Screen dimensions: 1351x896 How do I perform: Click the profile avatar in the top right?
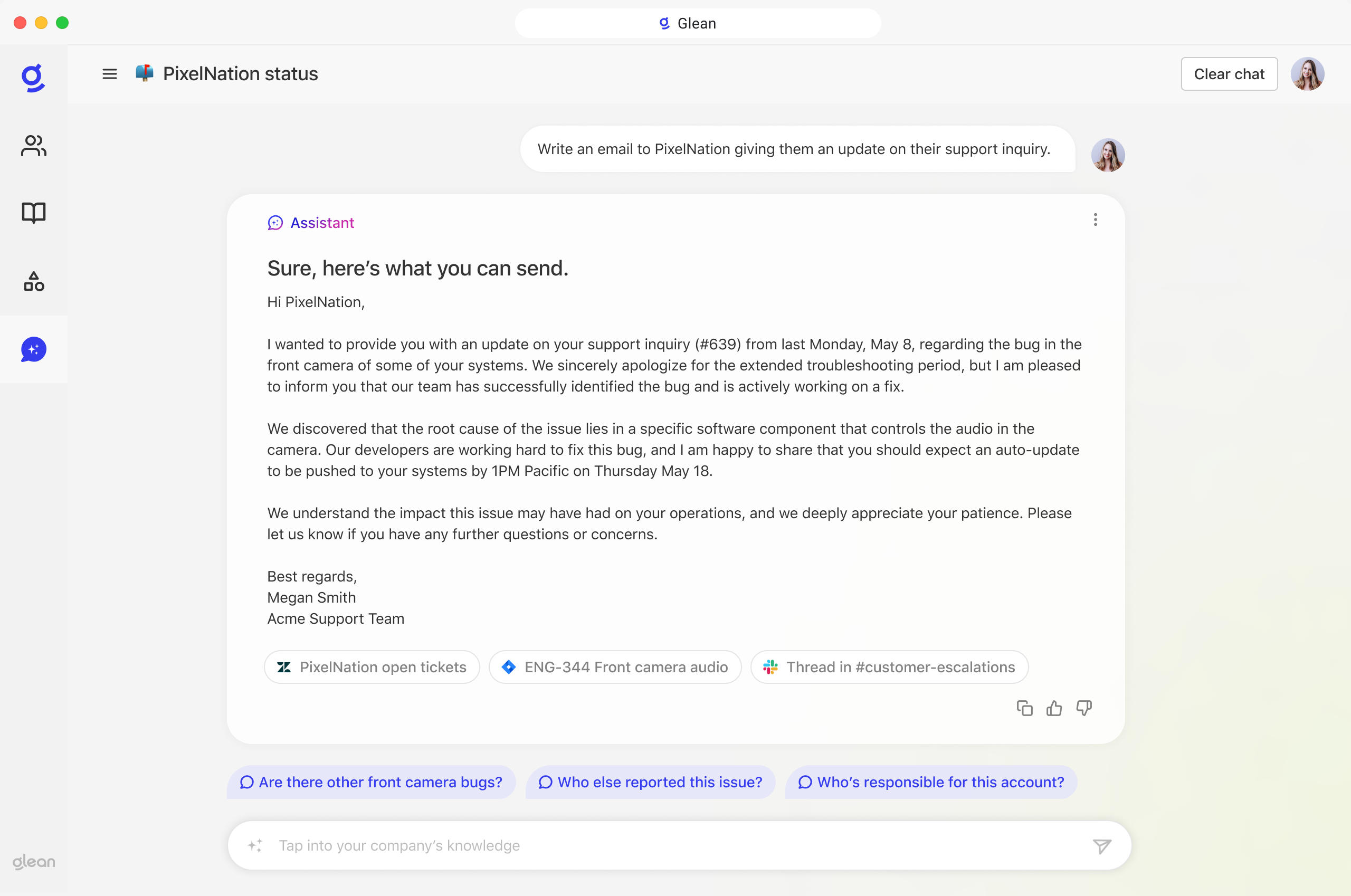(x=1308, y=74)
